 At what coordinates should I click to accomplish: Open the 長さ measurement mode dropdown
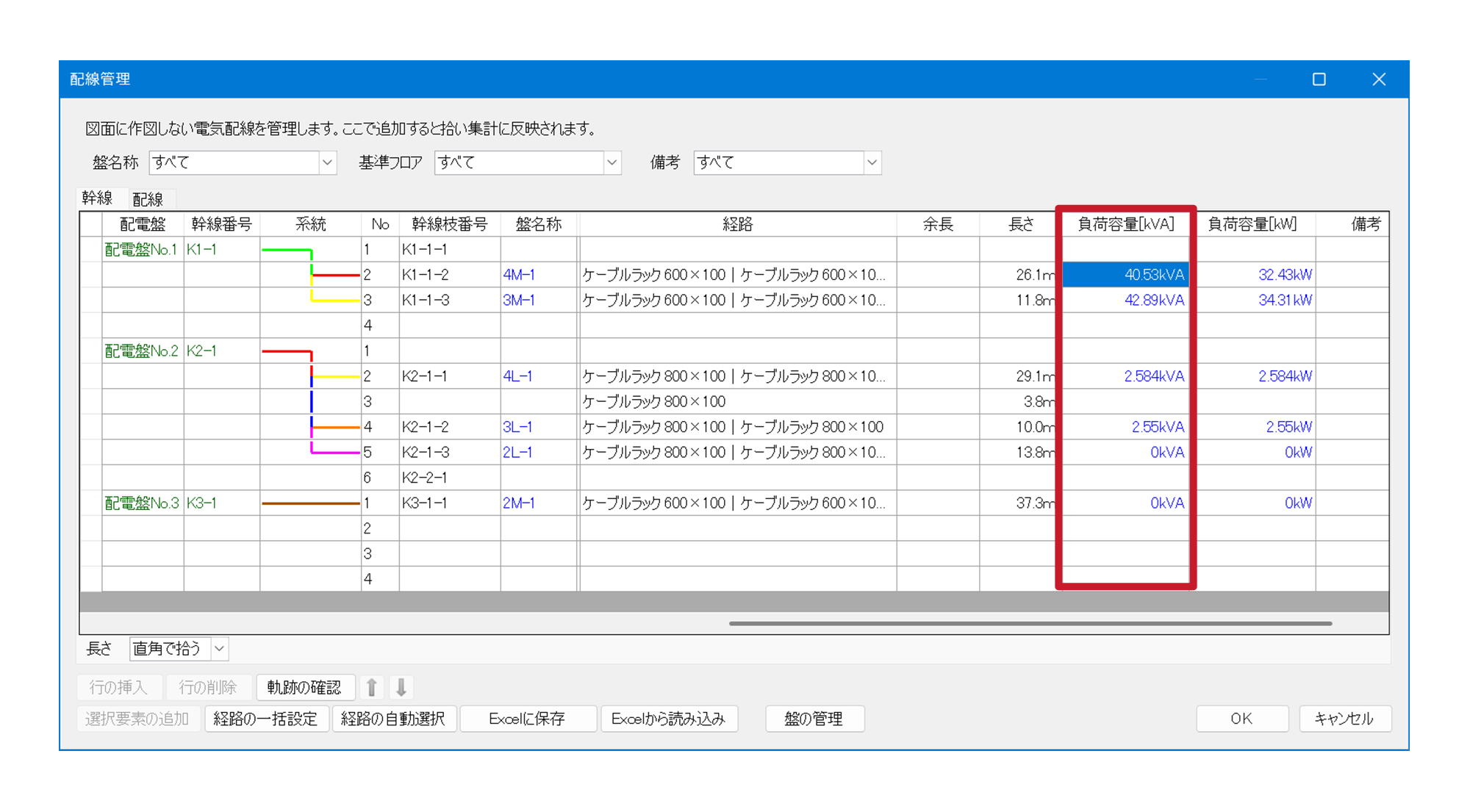click(x=219, y=649)
